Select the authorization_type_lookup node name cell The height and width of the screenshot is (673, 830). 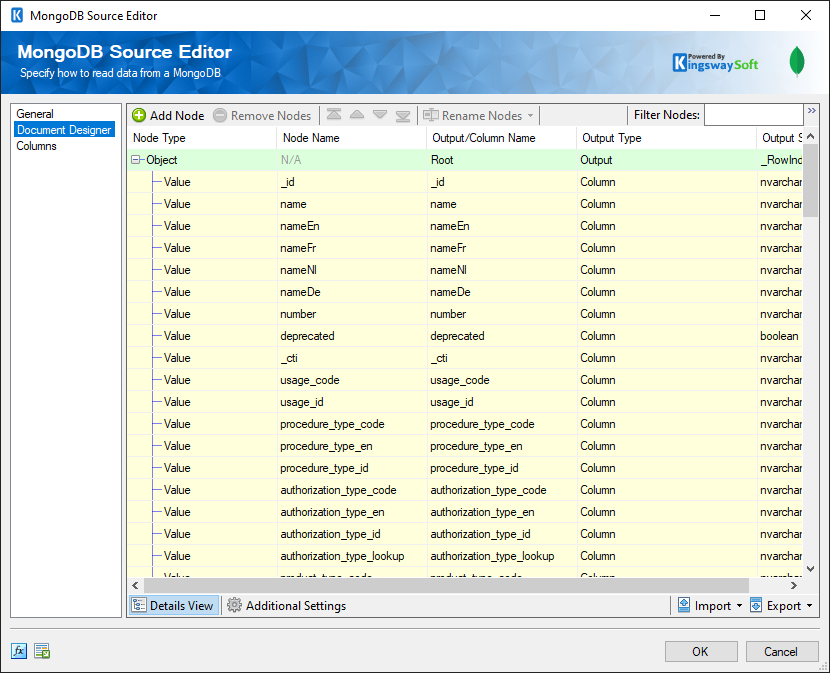click(x=352, y=555)
